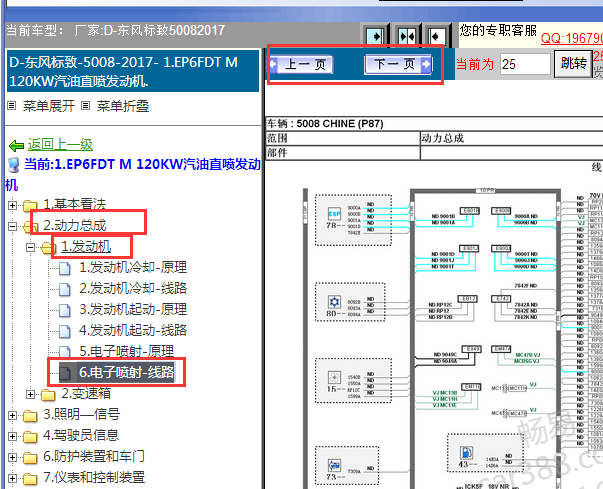Click the folder icon of 7.仪表和控制装置
Viewport: 603px width, 489px height.
(30, 479)
